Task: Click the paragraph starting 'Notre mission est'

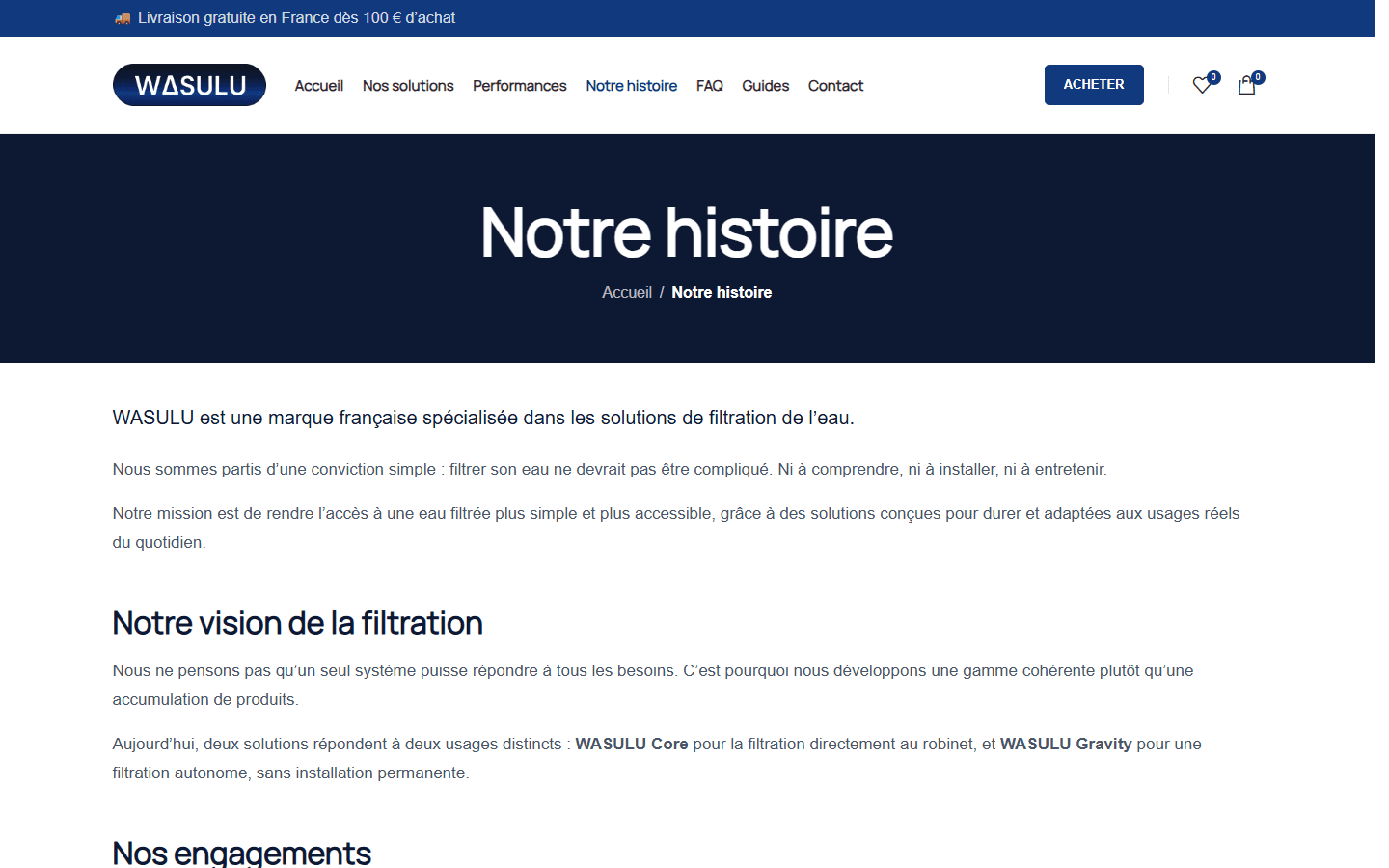Action: 676,528
